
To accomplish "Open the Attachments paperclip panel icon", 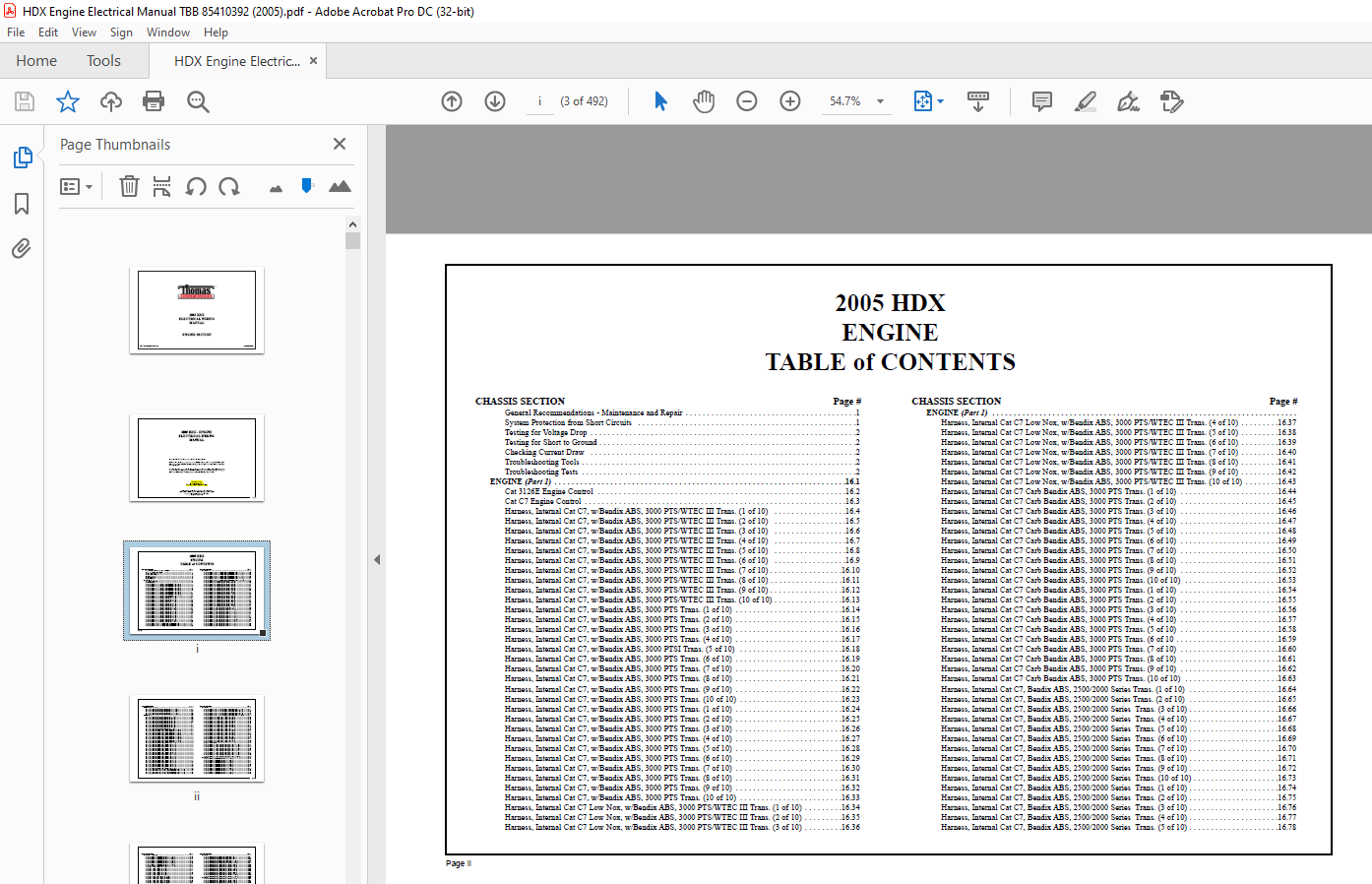I will coord(22,248).
